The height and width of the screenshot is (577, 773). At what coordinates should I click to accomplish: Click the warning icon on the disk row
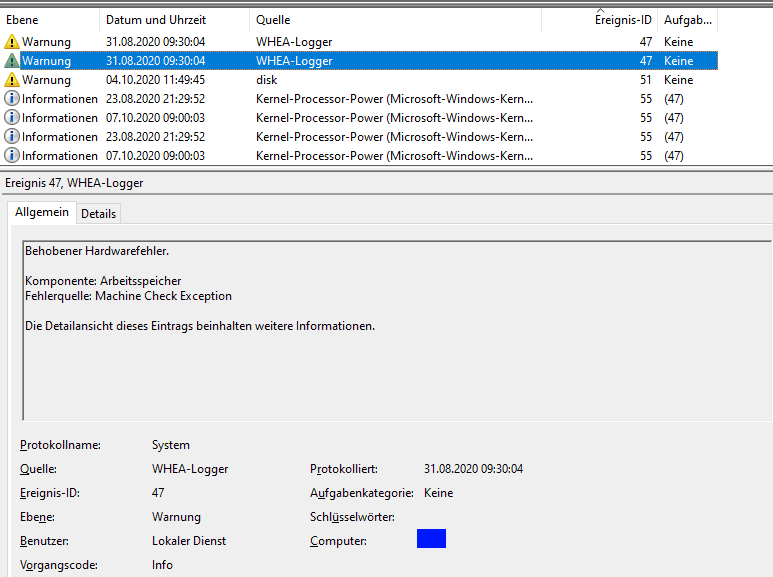click(12, 80)
